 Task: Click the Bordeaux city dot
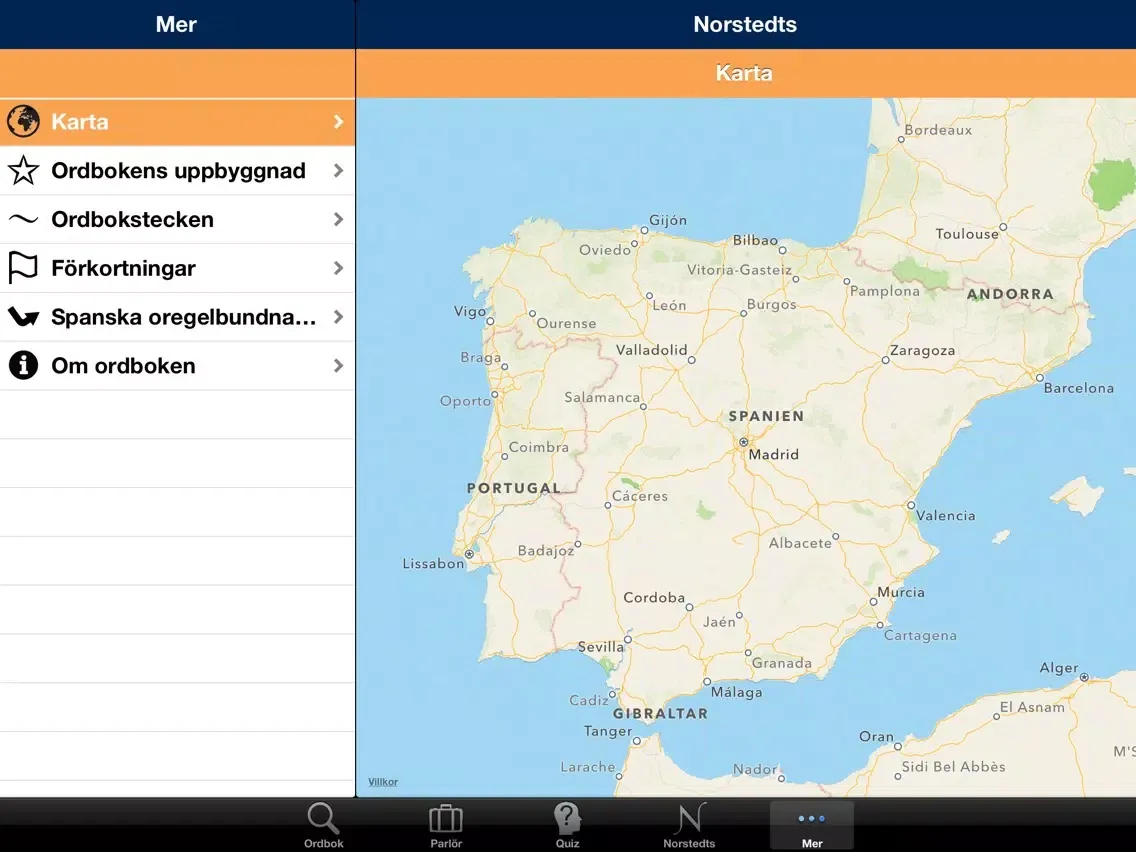click(901, 140)
